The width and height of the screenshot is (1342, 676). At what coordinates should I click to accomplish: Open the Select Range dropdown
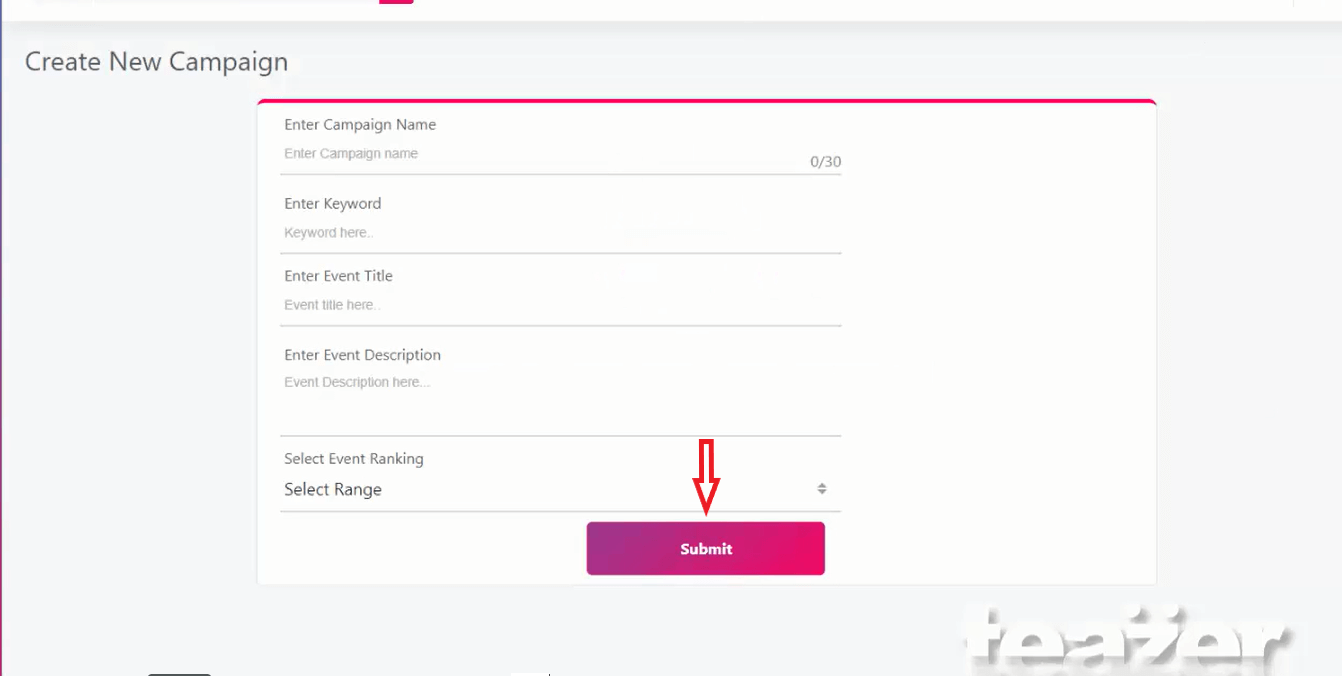(560, 489)
